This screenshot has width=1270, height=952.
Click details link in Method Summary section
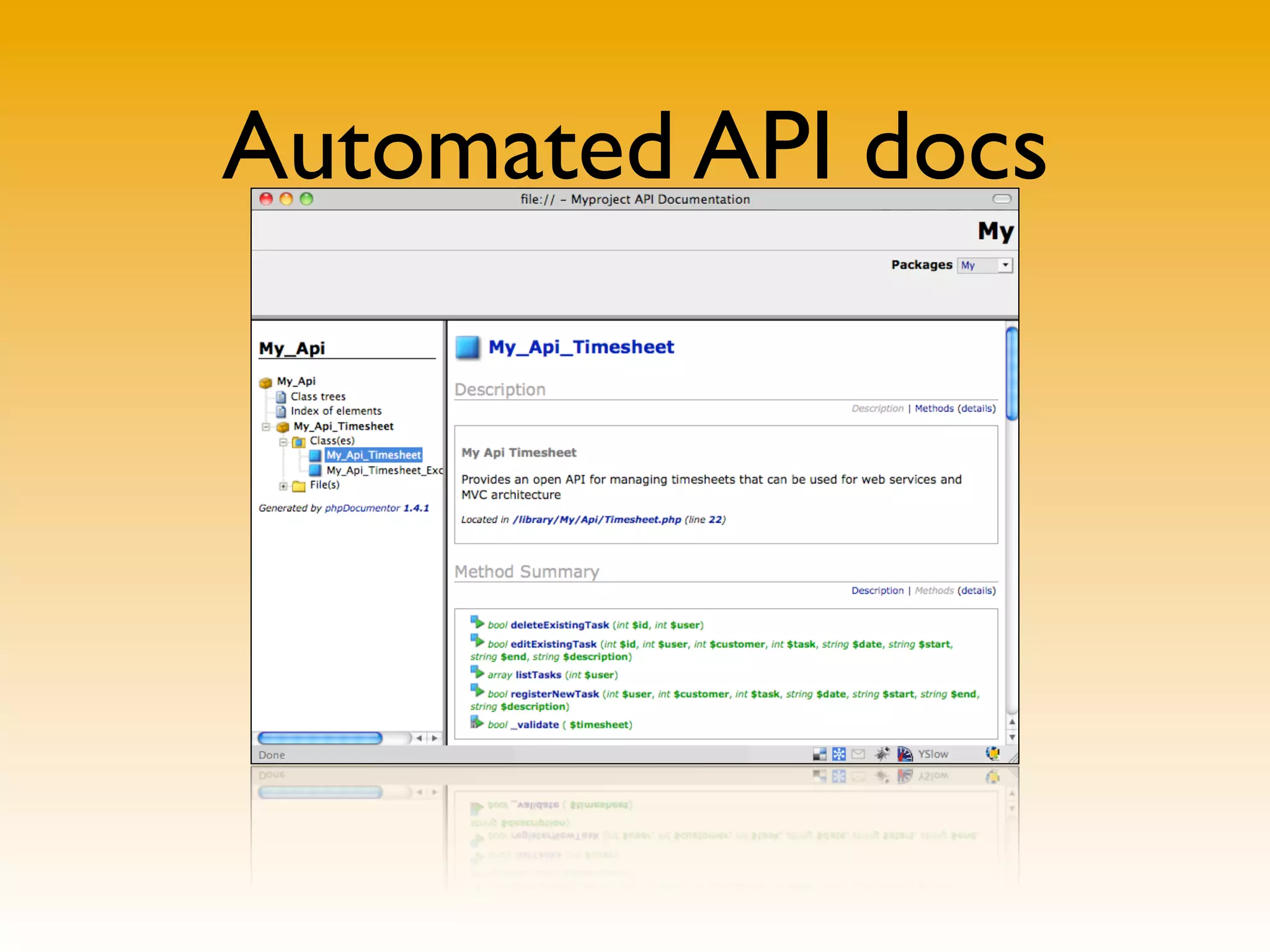(x=977, y=591)
